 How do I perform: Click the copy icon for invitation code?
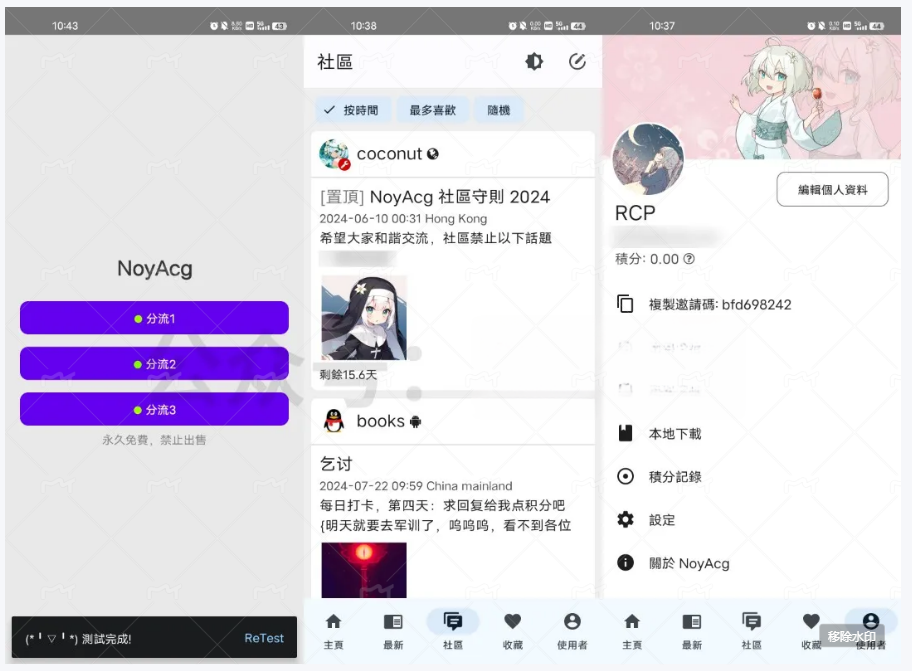pos(625,304)
